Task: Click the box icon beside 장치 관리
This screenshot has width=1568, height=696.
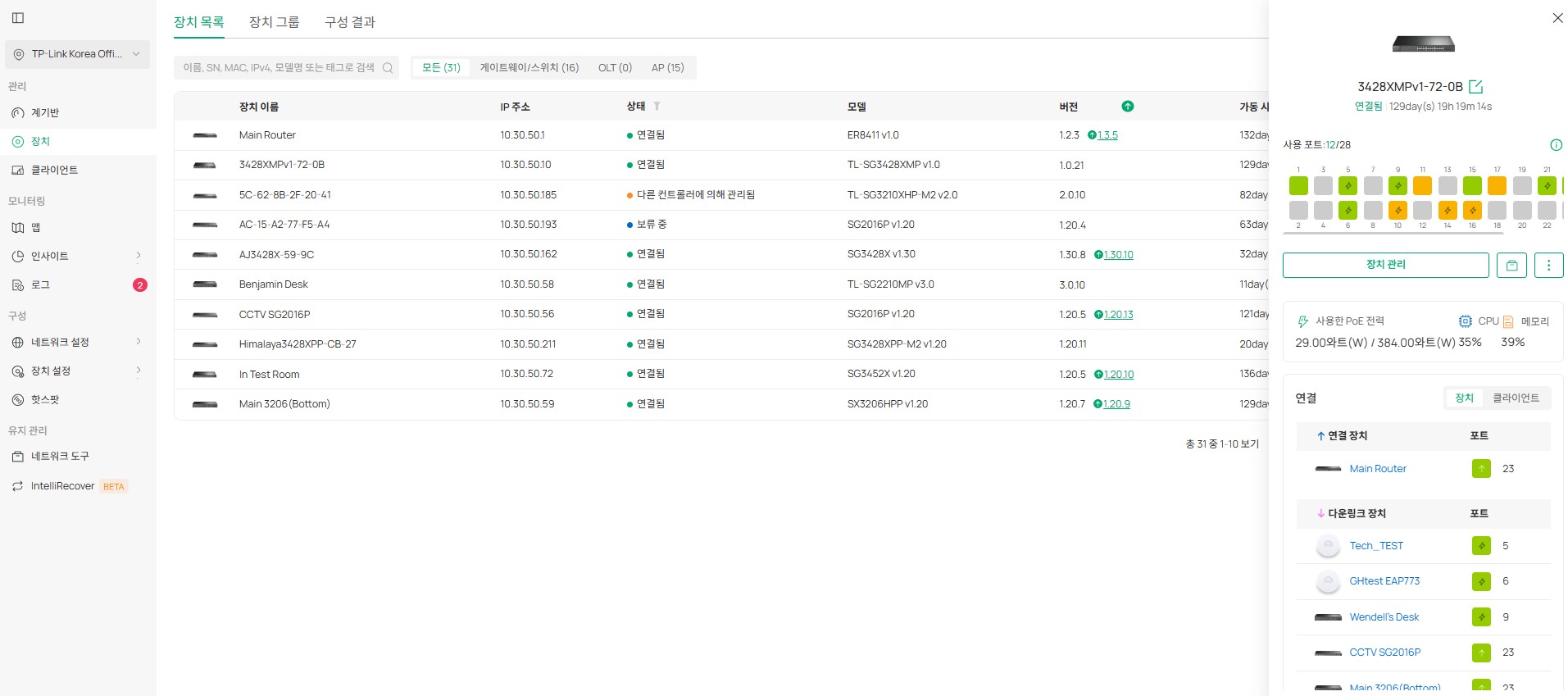Action: [x=1511, y=265]
